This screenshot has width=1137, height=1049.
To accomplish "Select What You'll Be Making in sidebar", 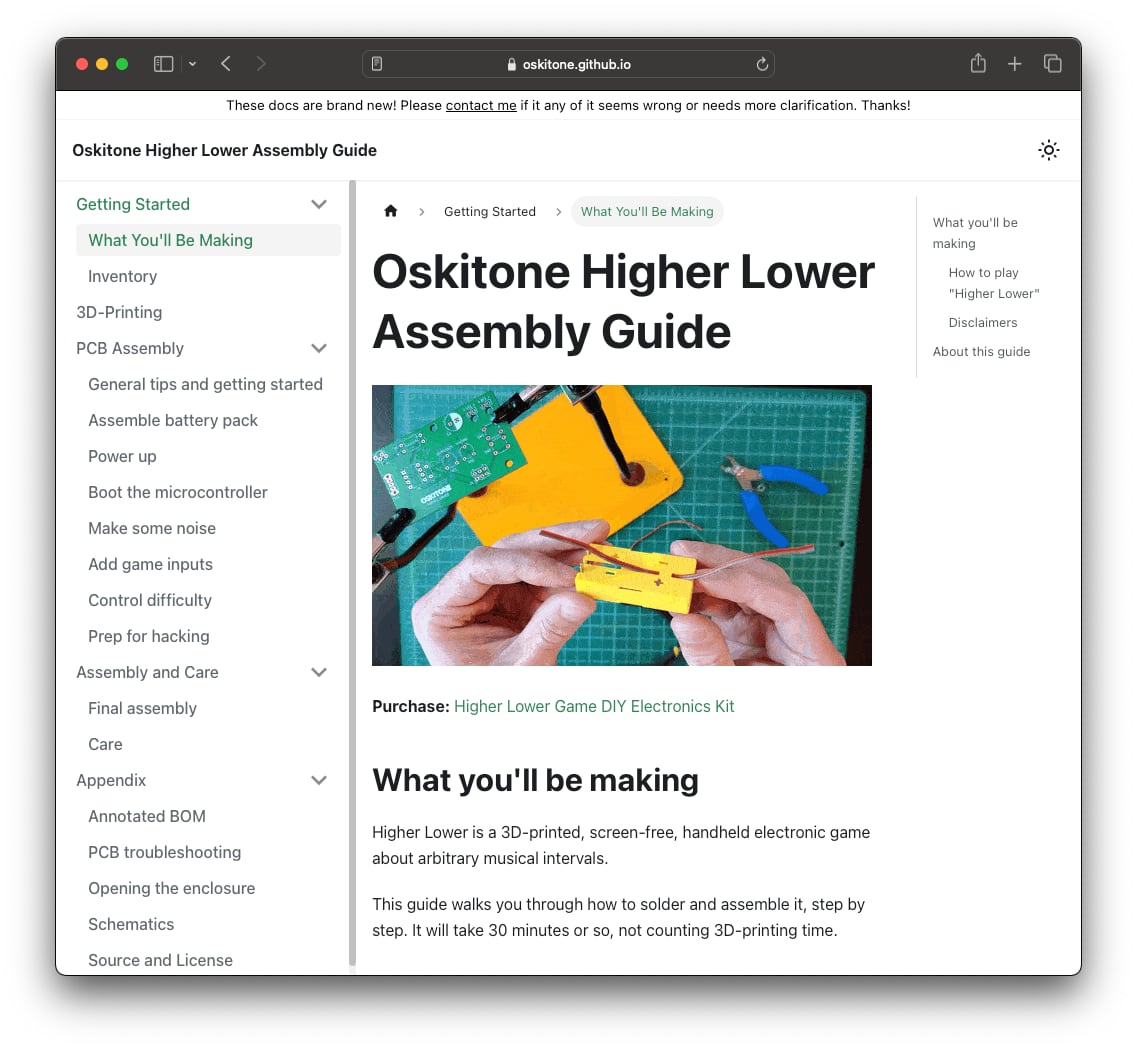I will click(x=208, y=240).
